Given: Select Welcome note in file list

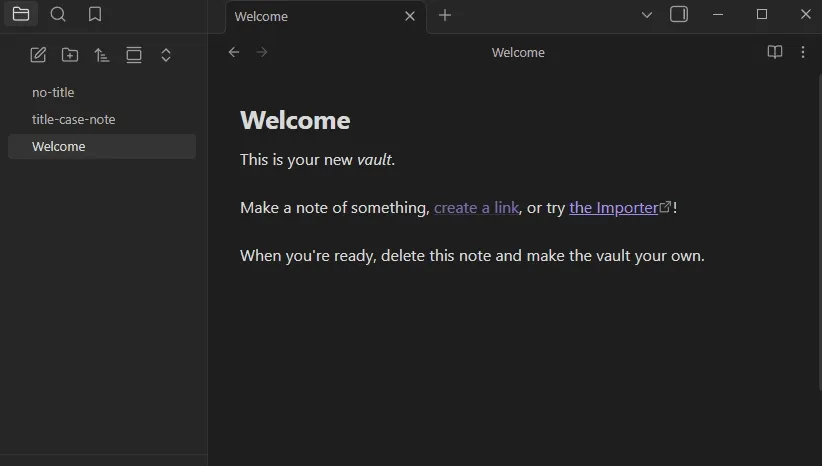Looking at the screenshot, I should 102,146.
